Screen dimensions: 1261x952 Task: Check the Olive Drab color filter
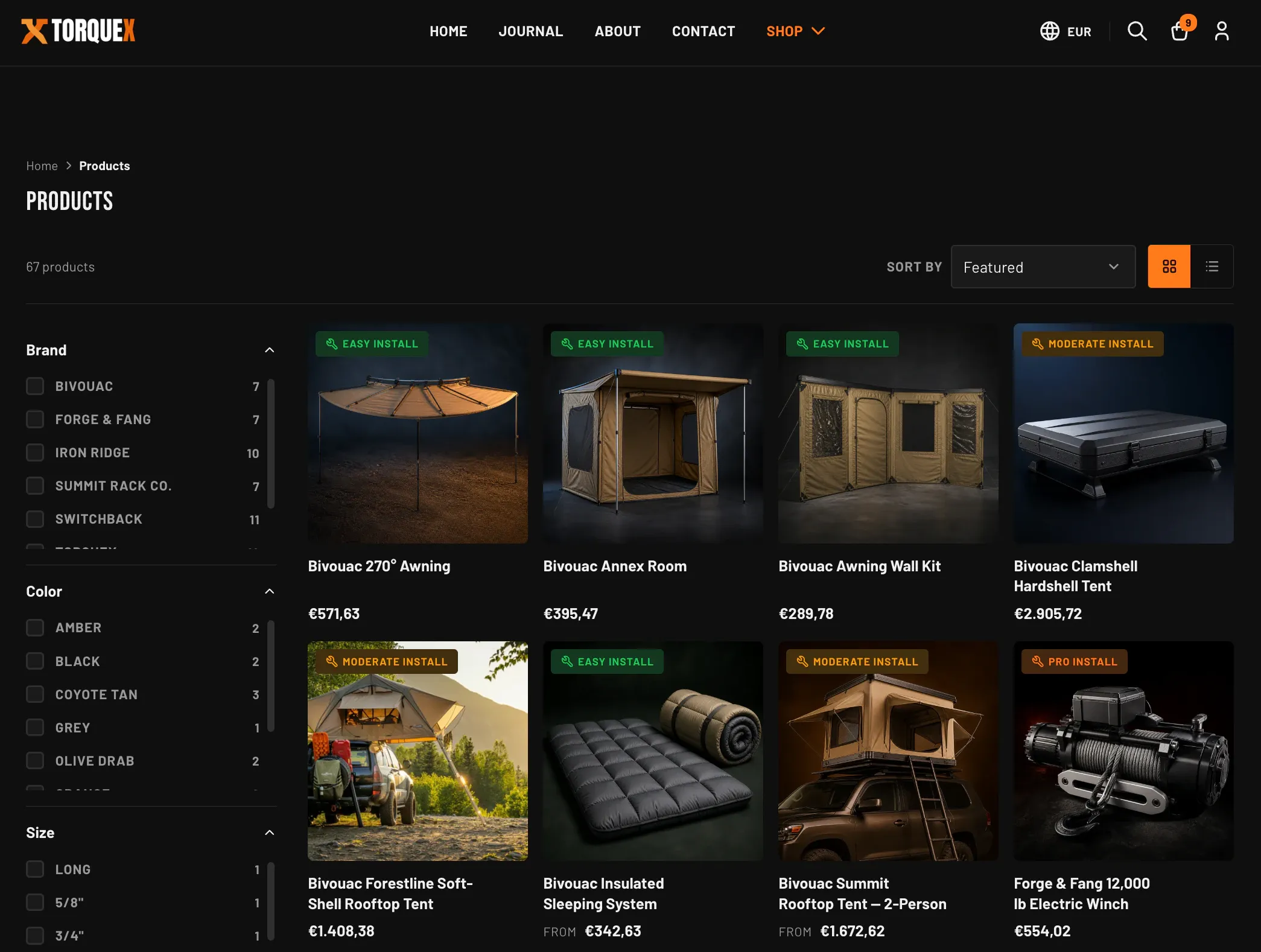coord(35,761)
